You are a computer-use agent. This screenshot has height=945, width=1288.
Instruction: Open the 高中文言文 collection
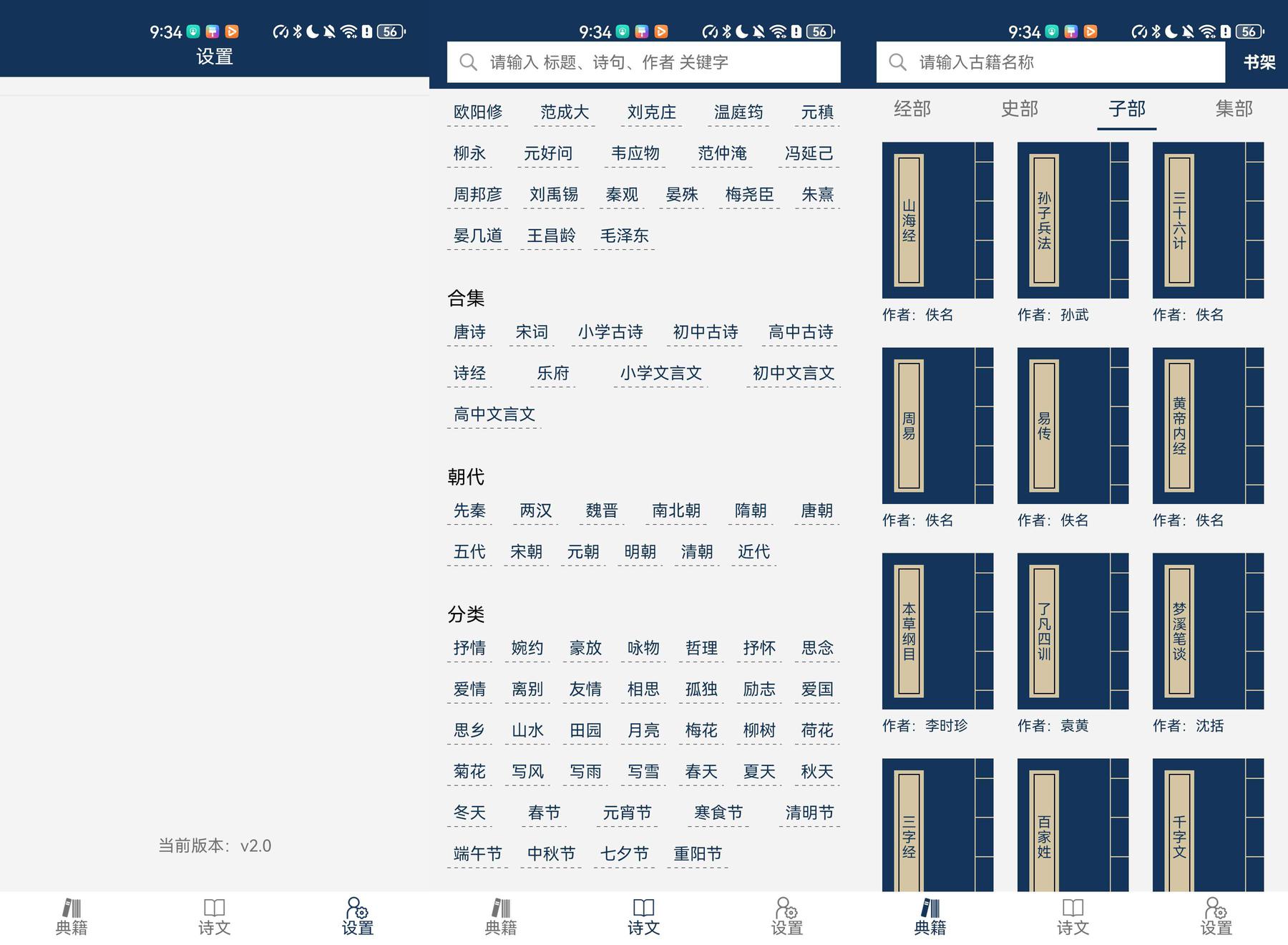[x=494, y=415]
